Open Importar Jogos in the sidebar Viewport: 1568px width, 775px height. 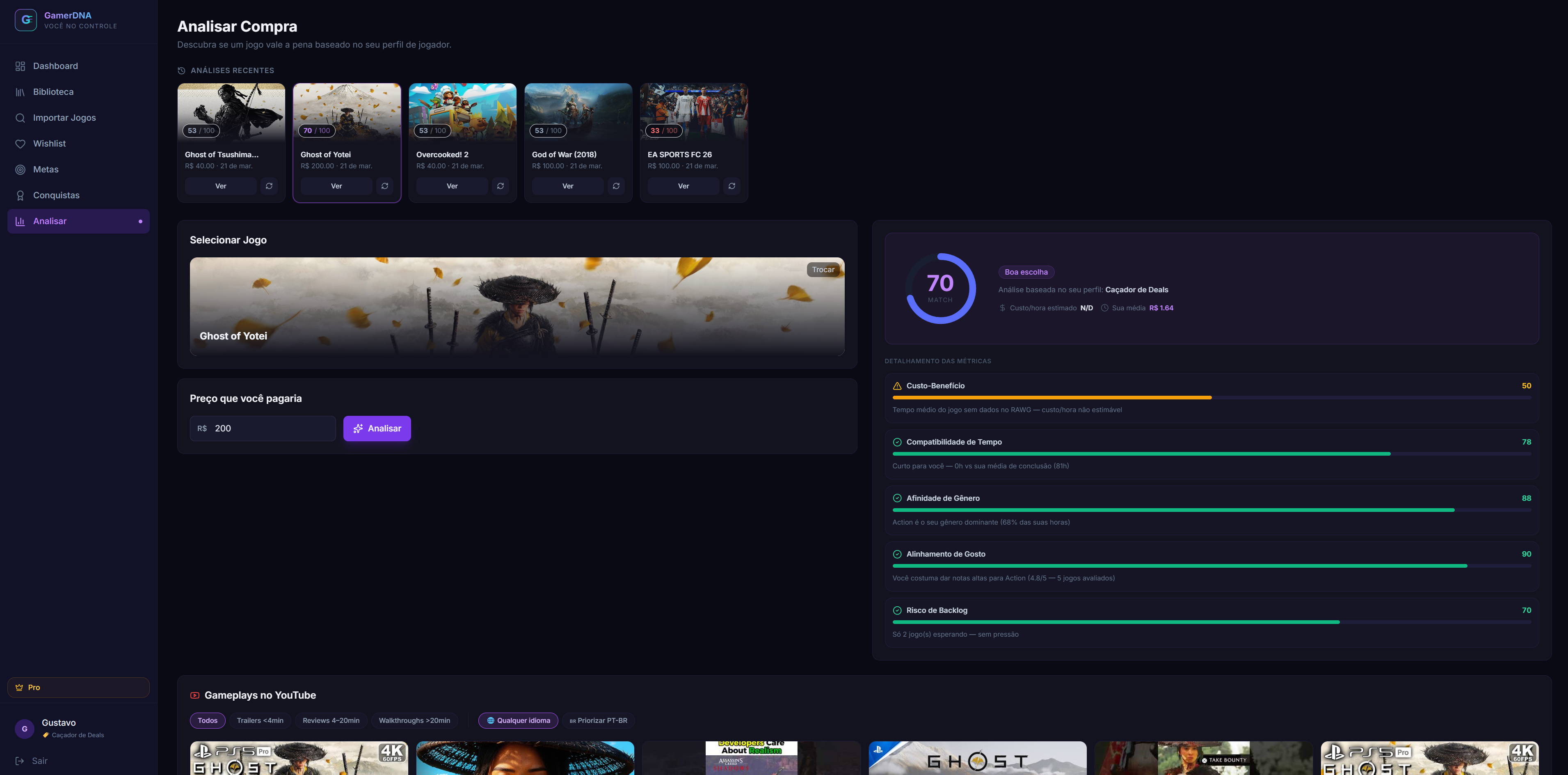tap(78, 117)
